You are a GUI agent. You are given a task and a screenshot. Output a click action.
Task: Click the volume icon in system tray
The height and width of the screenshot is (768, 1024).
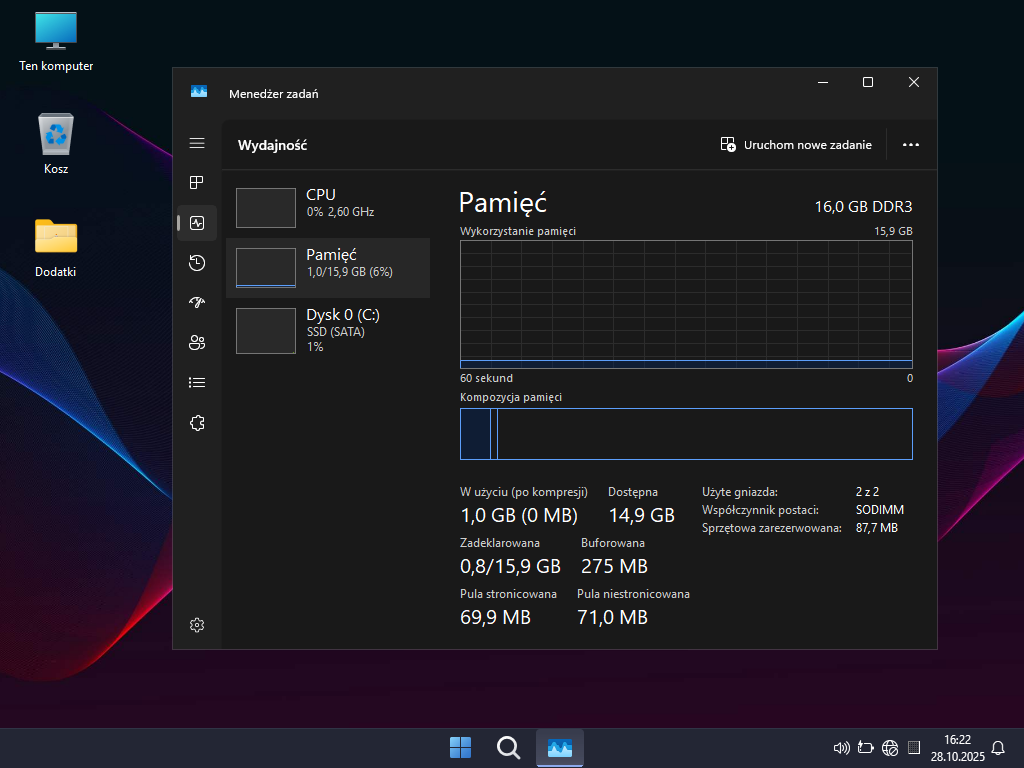pos(841,748)
